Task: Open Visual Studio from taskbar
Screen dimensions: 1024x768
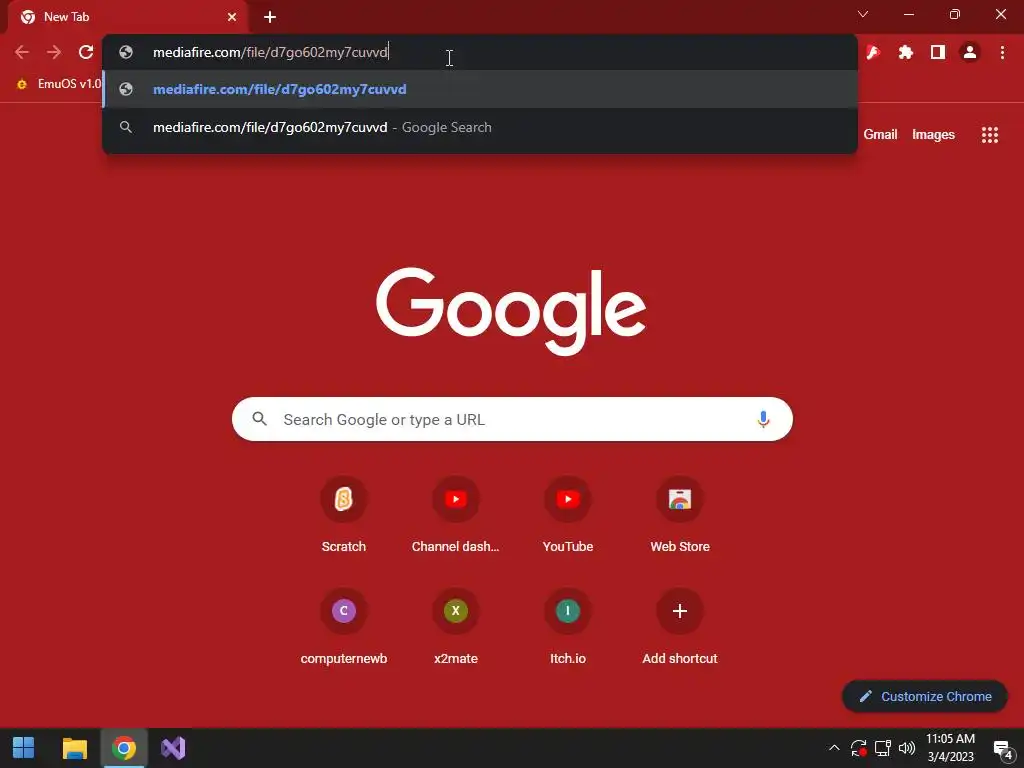Action: click(x=173, y=748)
